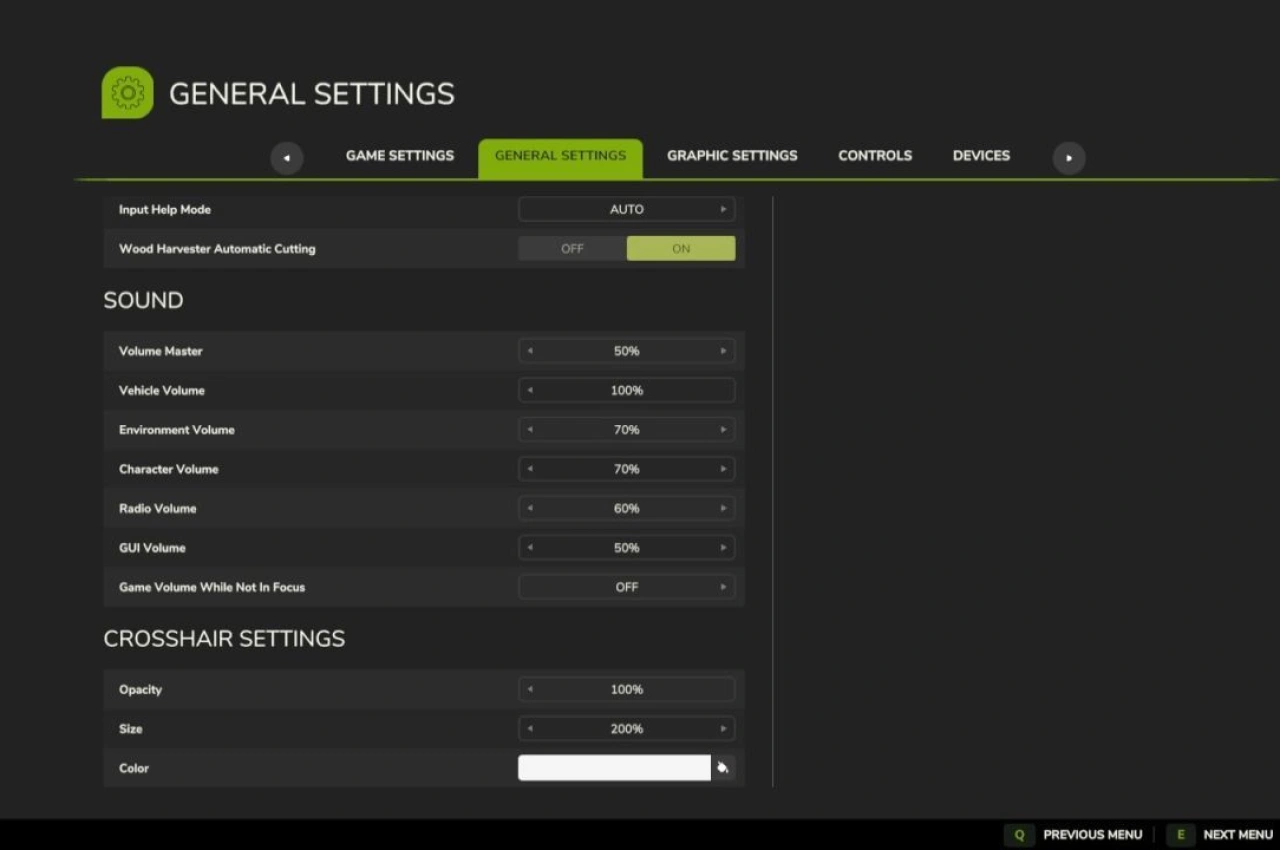
Task: Change Game Volume While Not In Focus option
Action: (723, 587)
